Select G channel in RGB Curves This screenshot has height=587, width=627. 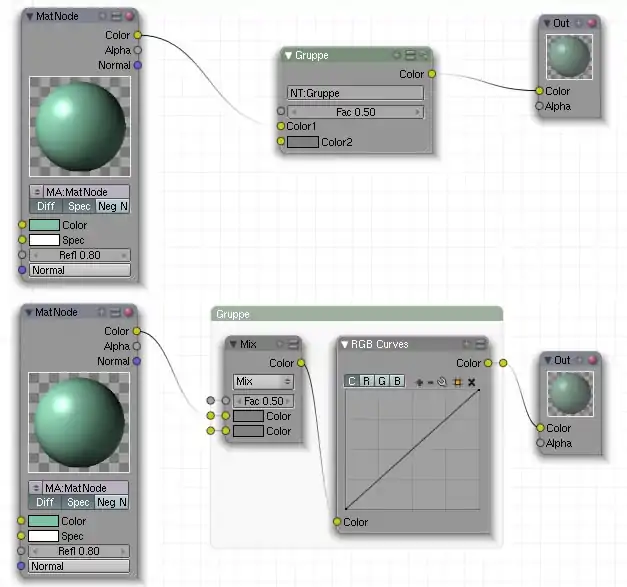(382, 381)
